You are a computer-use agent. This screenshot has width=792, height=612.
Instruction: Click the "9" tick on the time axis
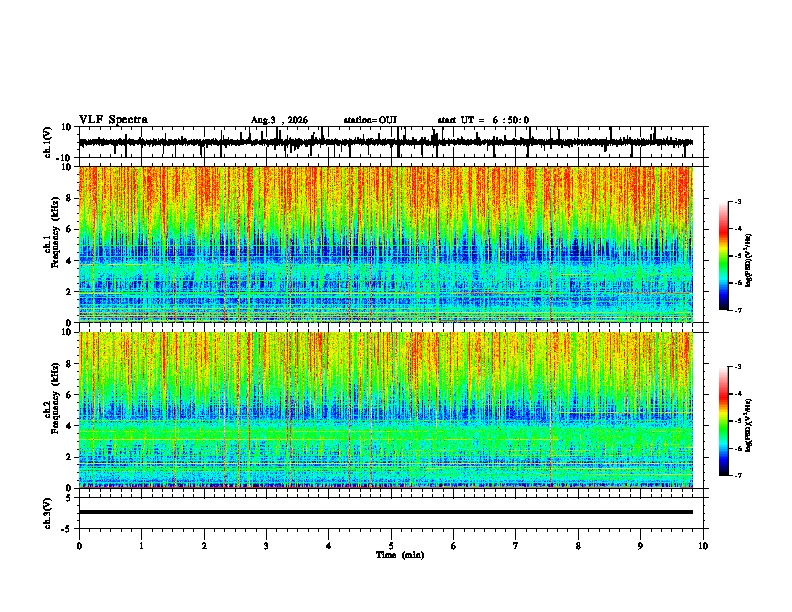pos(640,546)
